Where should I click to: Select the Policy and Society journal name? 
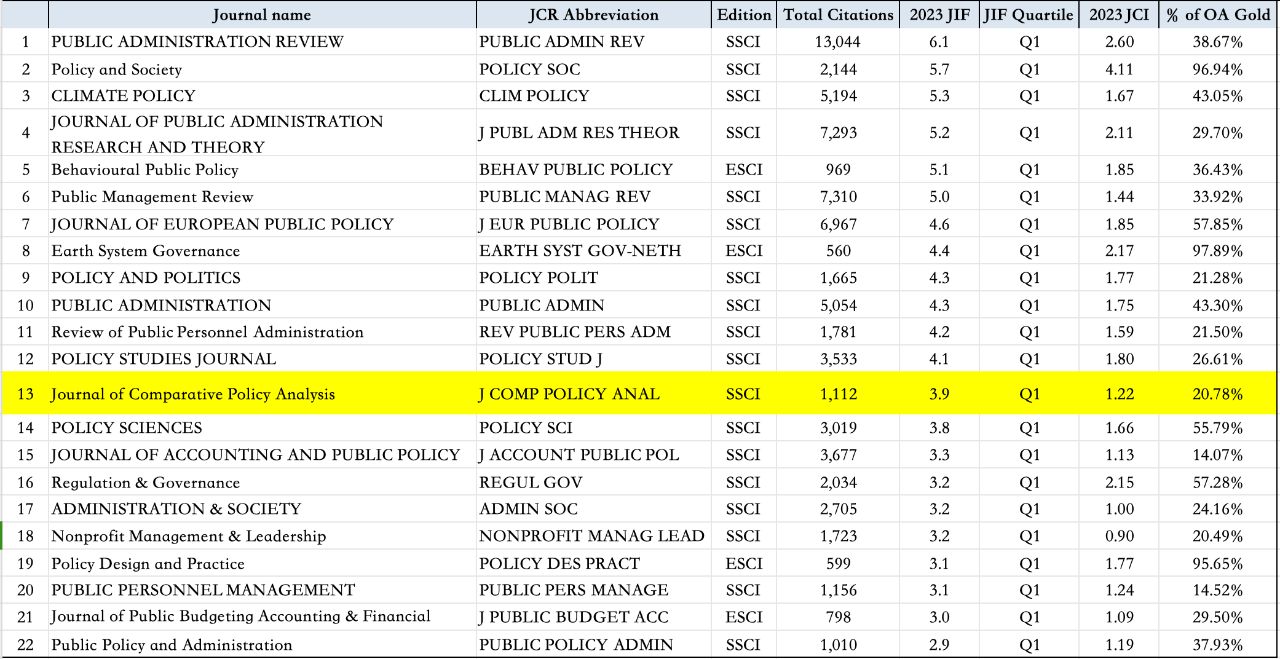(x=117, y=70)
